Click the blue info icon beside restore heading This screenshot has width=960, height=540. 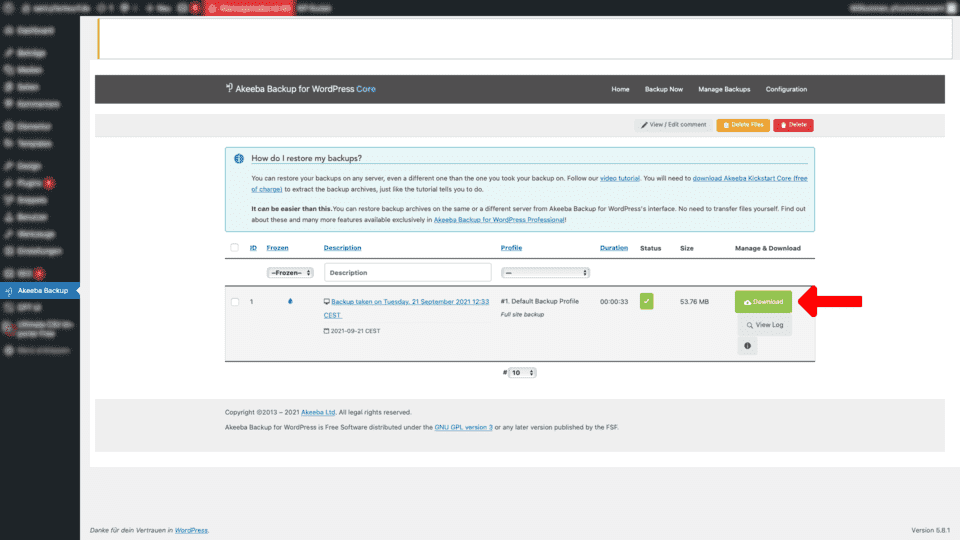239,159
